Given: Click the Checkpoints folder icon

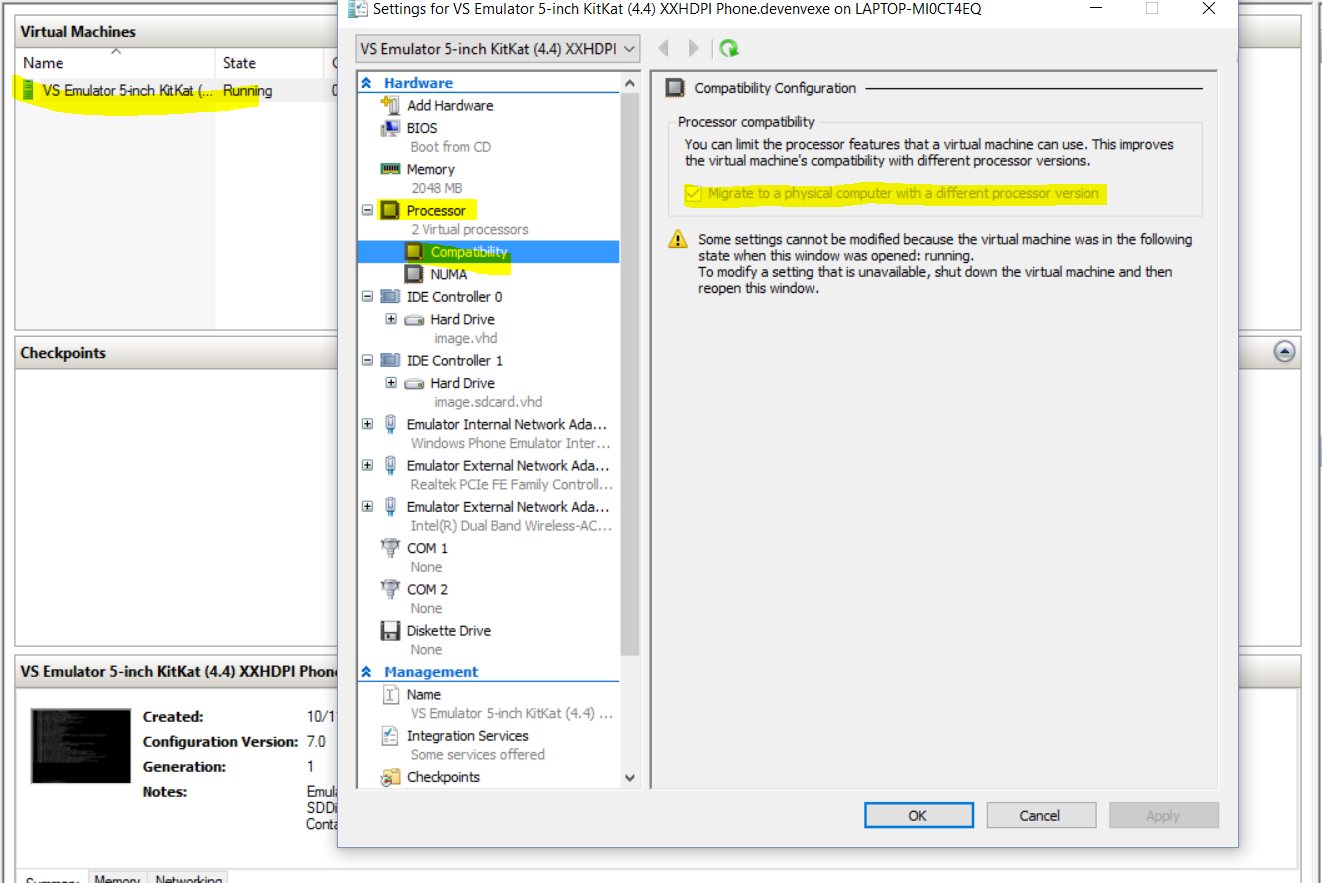Looking at the screenshot, I should pyautogui.click(x=390, y=777).
